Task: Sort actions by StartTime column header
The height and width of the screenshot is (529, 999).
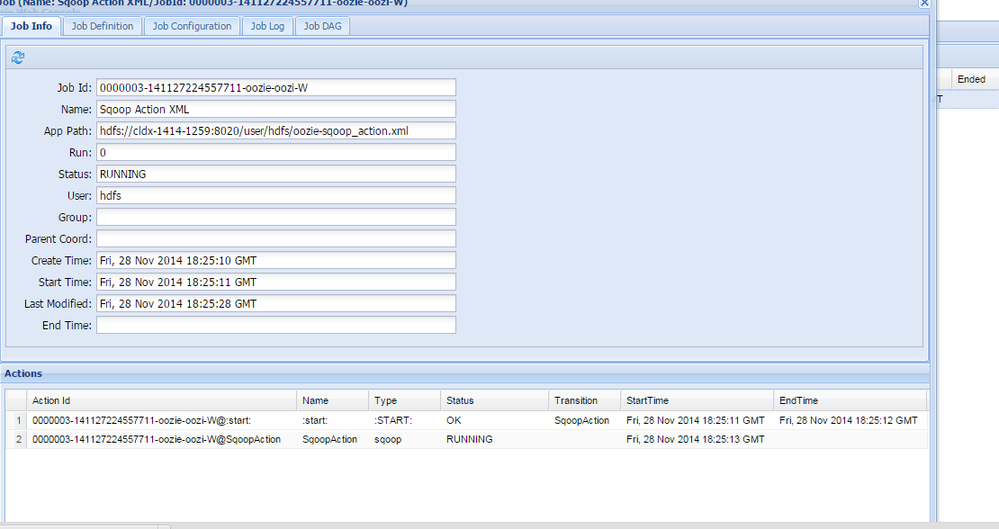Action: click(x=697, y=400)
